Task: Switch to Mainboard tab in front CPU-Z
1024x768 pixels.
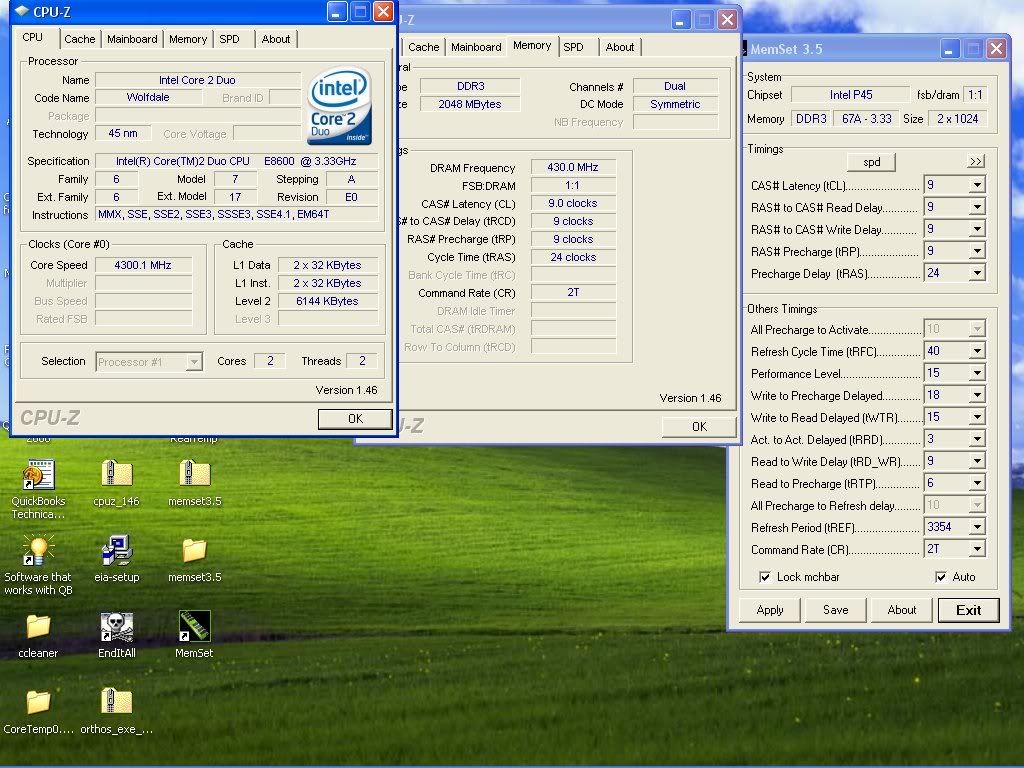Action: point(132,39)
